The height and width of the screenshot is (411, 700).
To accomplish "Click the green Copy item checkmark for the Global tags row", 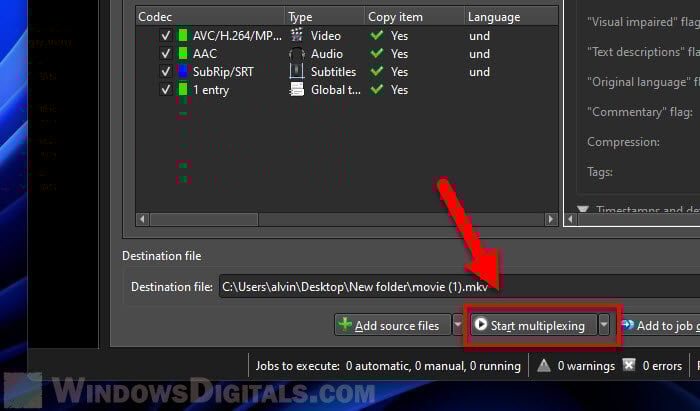I will (x=377, y=89).
